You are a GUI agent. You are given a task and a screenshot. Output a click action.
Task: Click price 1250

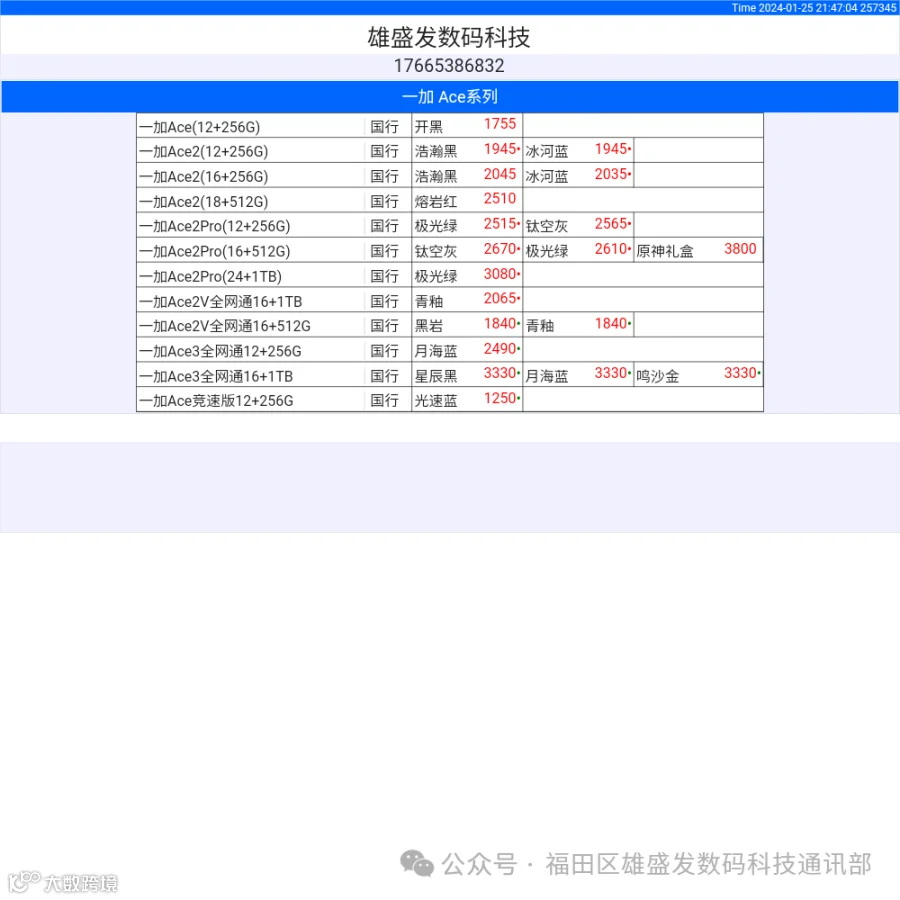tap(500, 398)
